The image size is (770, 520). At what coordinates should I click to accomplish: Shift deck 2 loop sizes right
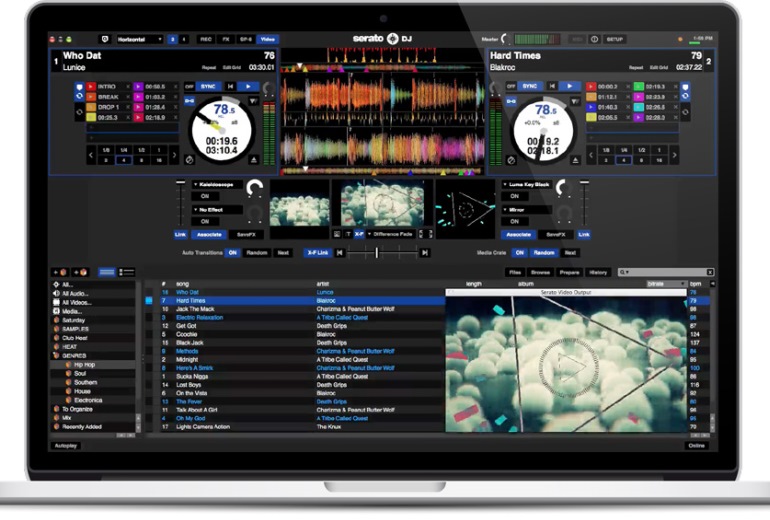[x=674, y=155]
